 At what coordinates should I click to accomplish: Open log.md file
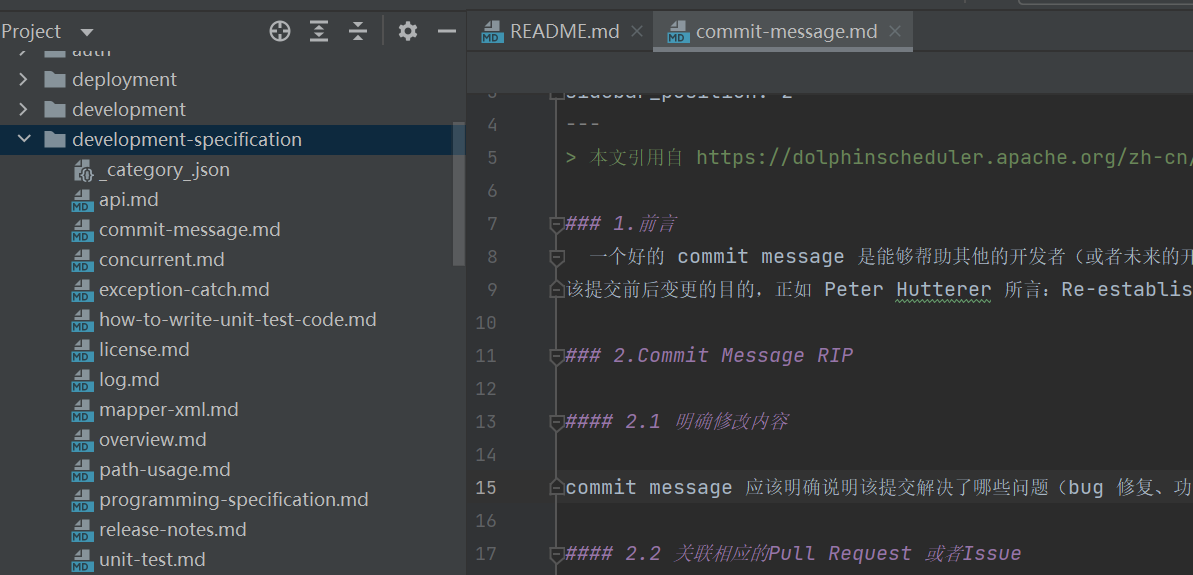click(x=129, y=380)
